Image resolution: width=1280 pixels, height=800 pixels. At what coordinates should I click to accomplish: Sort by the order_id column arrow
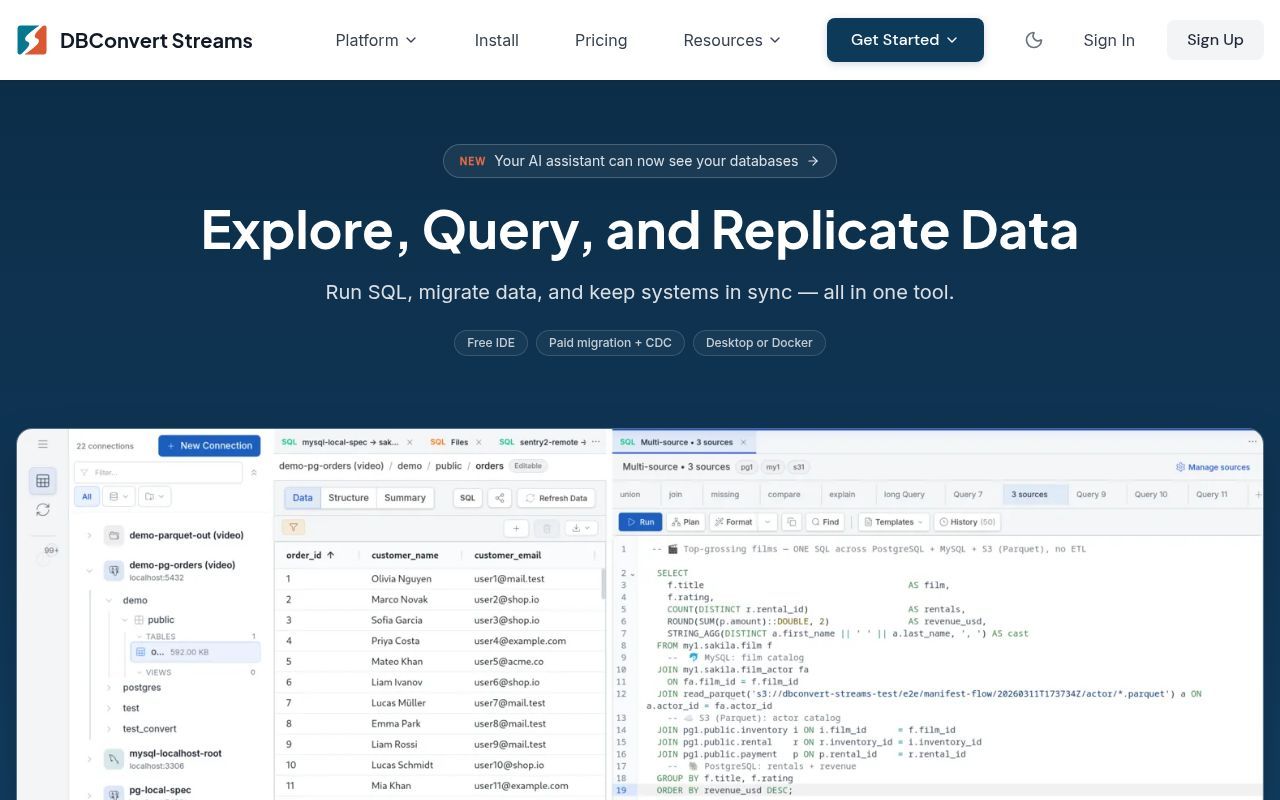coord(331,555)
